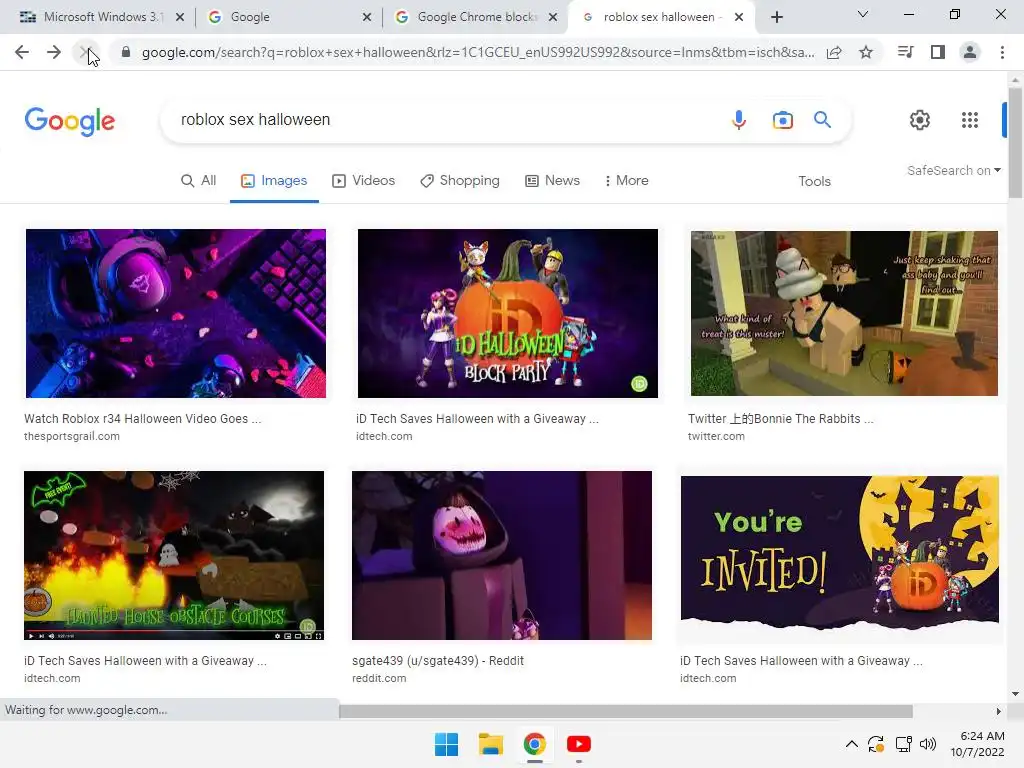
Task: Open Chrome profile avatar
Action: (970, 52)
